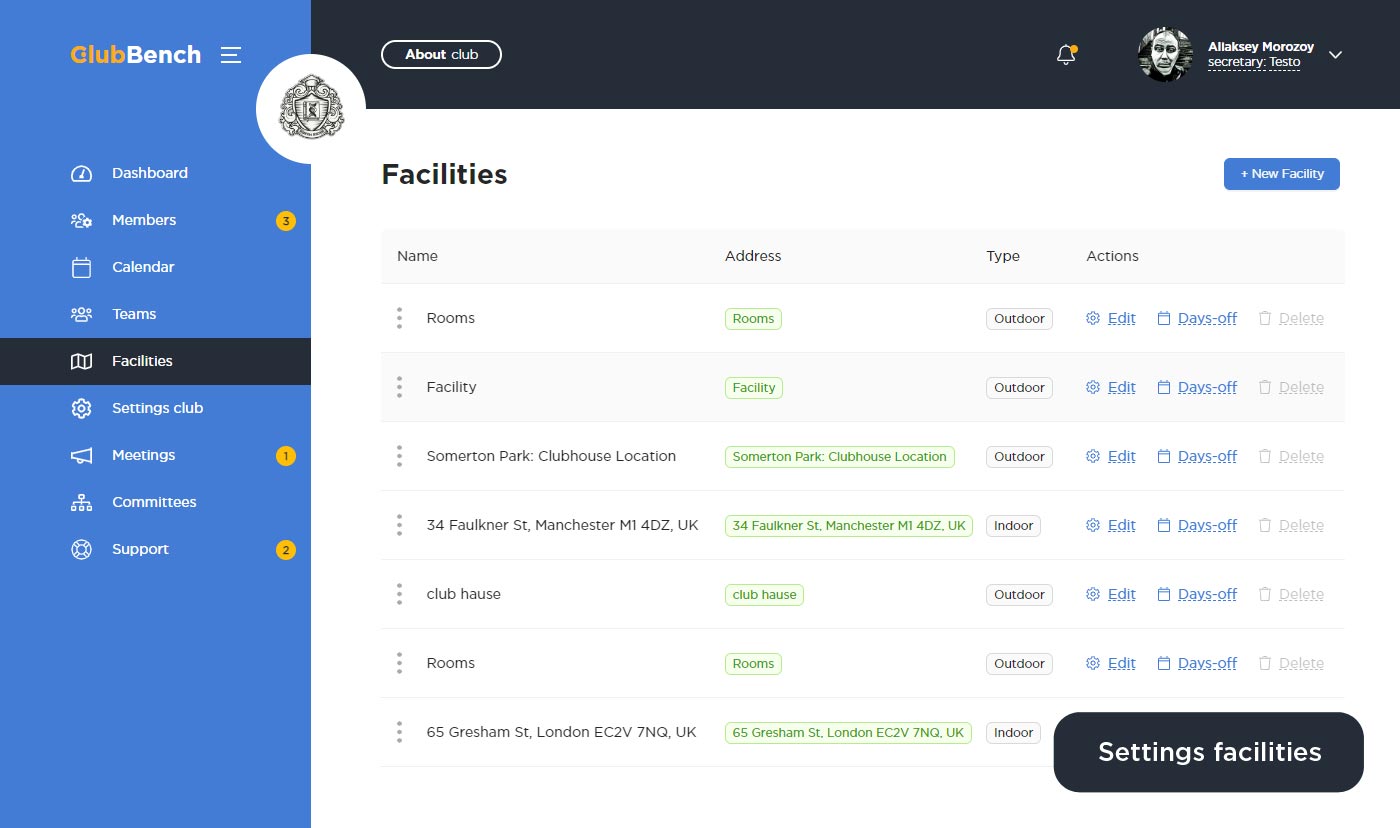Open Days-off for 34 Faulkner St facility
Screen dimensions: 1400x828
tap(1197, 525)
